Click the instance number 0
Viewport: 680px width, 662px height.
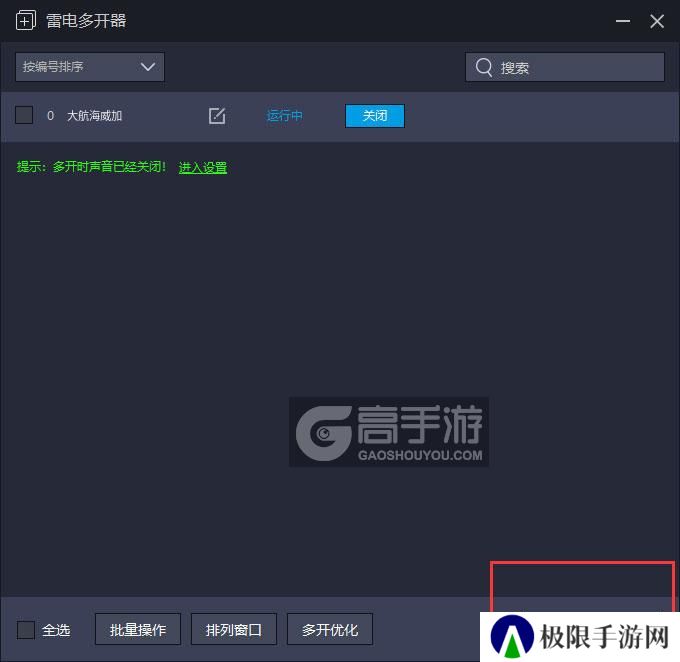[x=50, y=116]
